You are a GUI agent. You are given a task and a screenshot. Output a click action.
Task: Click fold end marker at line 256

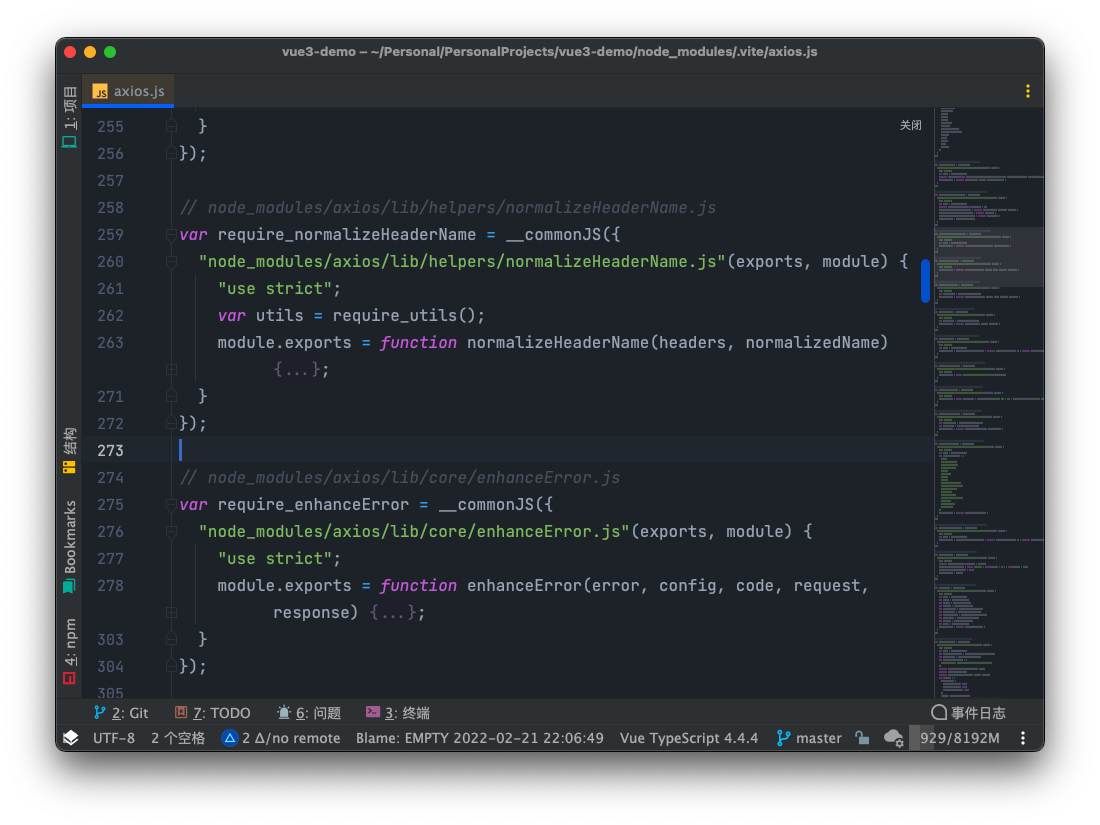[171, 153]
